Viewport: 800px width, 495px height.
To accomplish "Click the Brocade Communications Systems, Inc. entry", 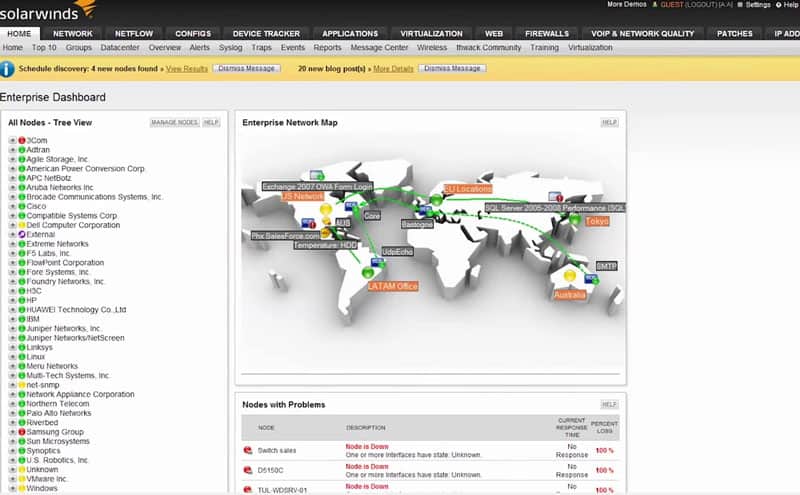I will [94, 197].
